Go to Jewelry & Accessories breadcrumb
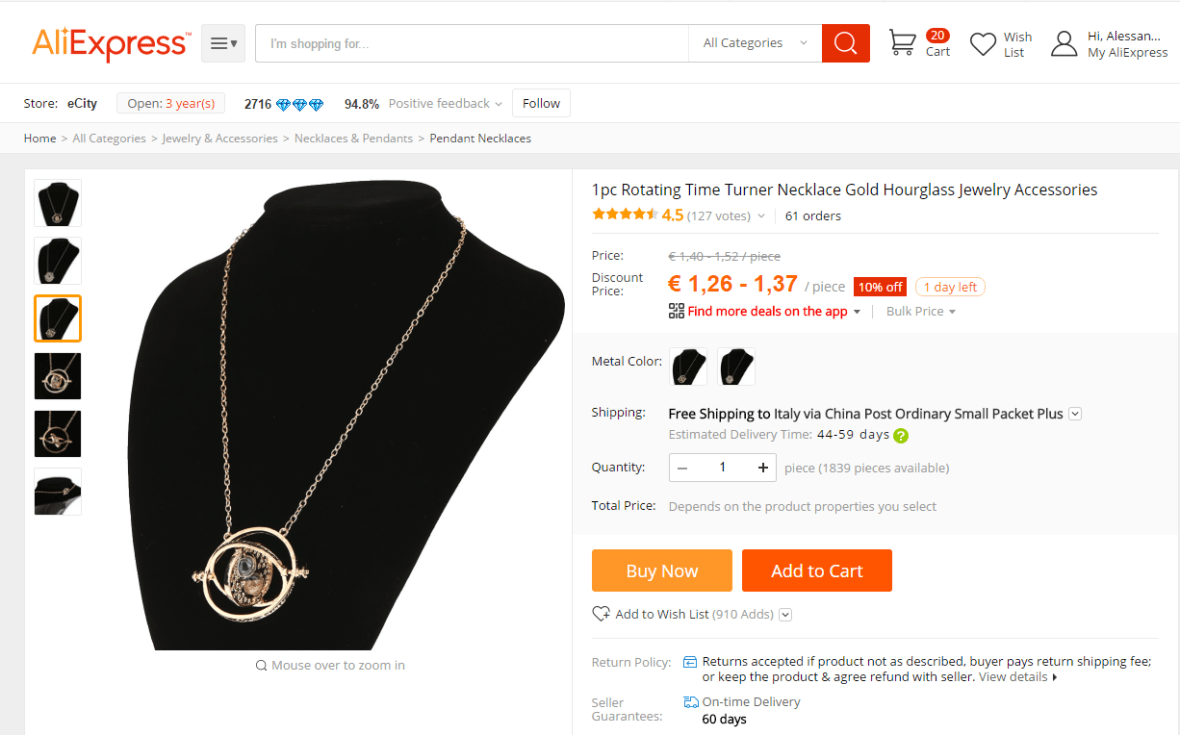Viewport: 1180px width, 735px height. pyautogui.click(x=220, y=138)
